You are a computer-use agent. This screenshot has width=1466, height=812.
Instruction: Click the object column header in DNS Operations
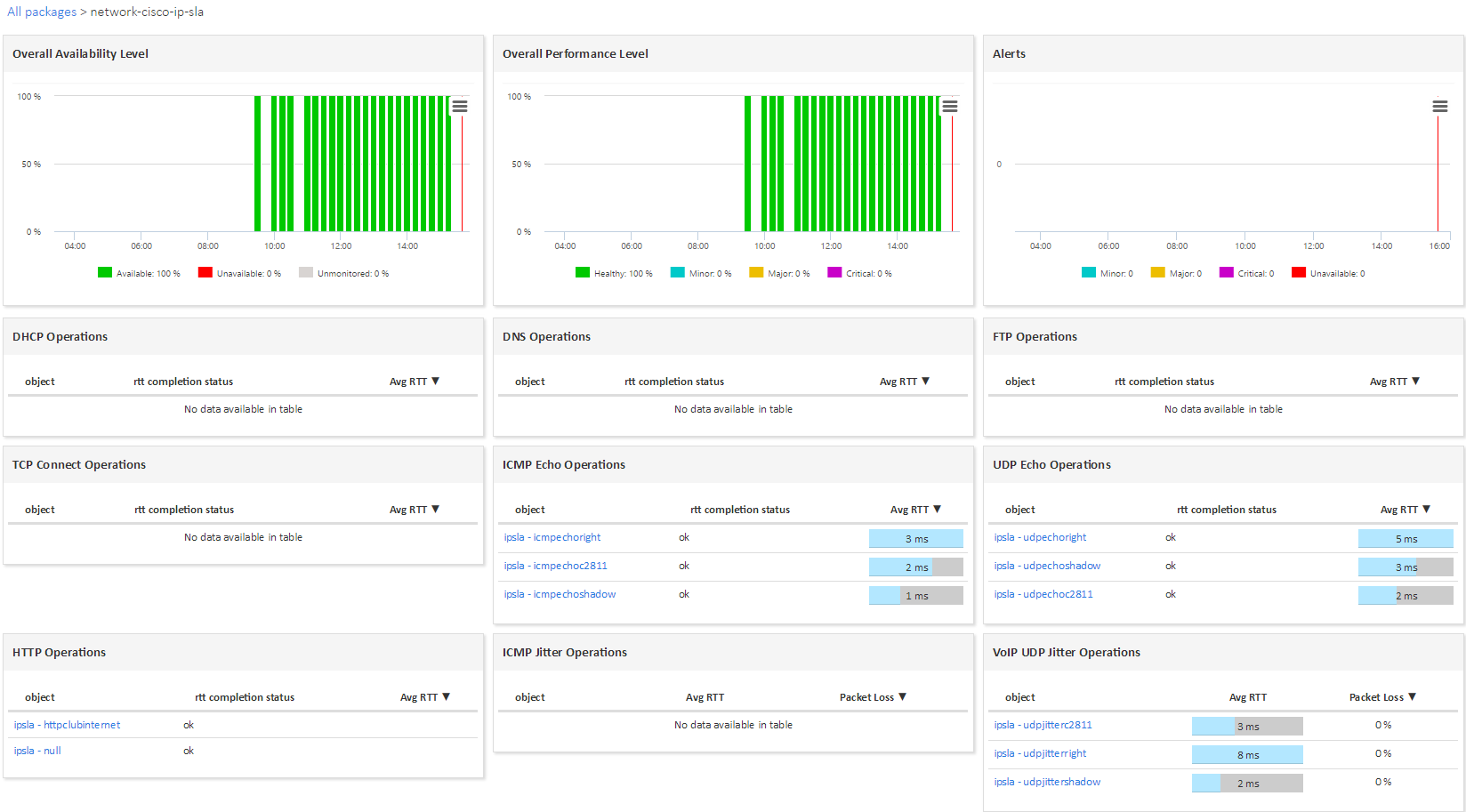point(529,382)
